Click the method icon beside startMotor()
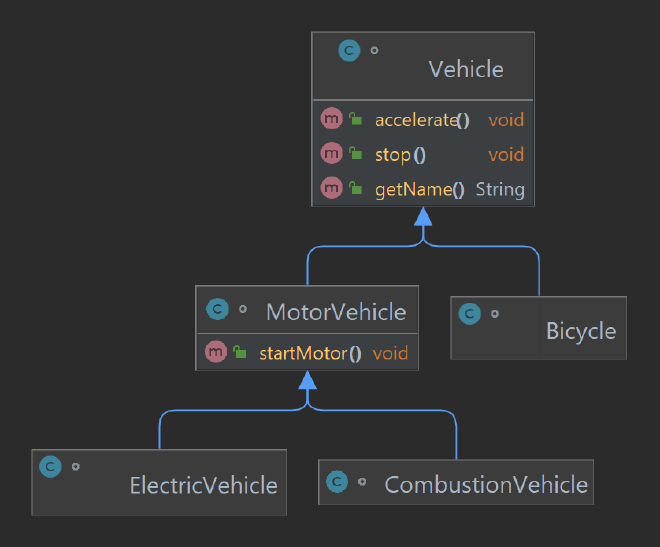 coord(216,351)
